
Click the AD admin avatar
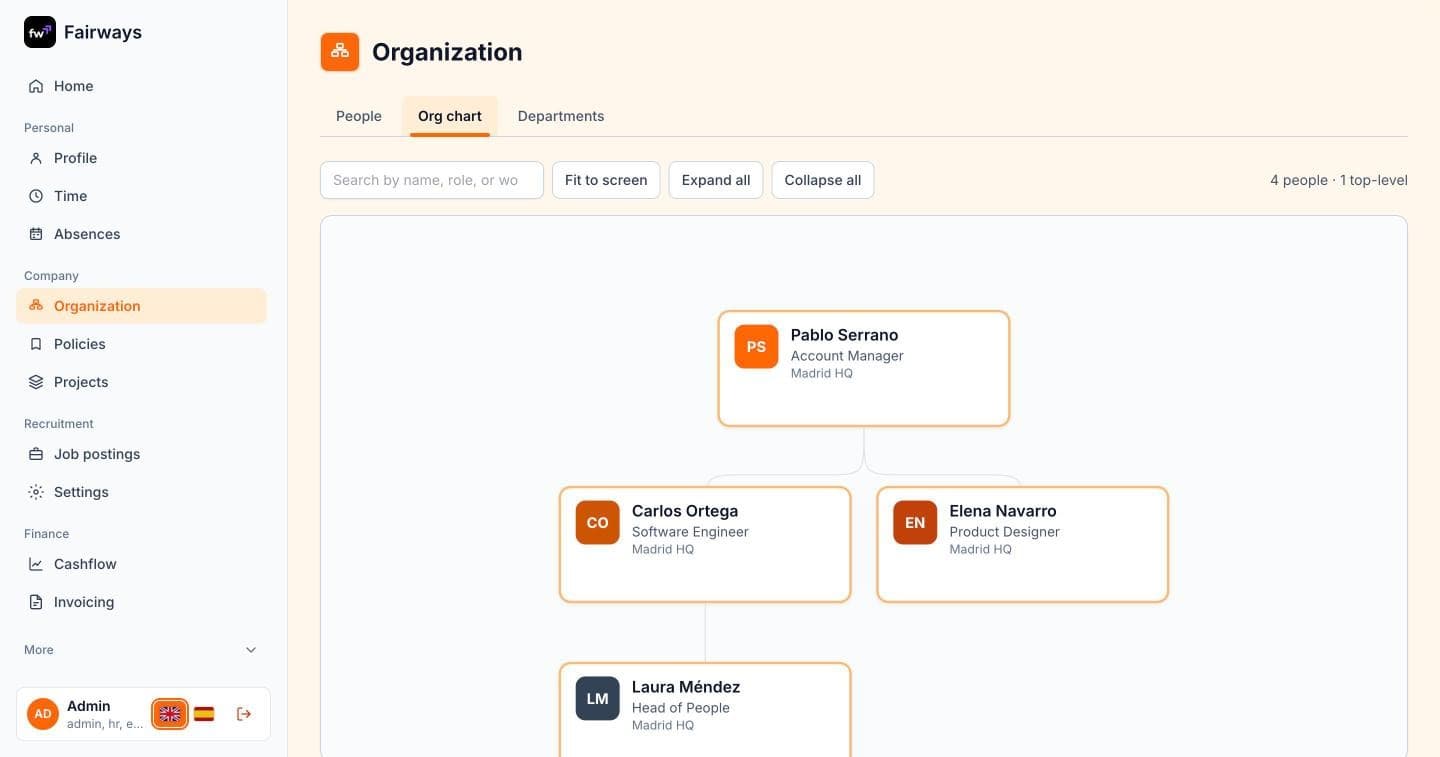[x=43, y=714]
